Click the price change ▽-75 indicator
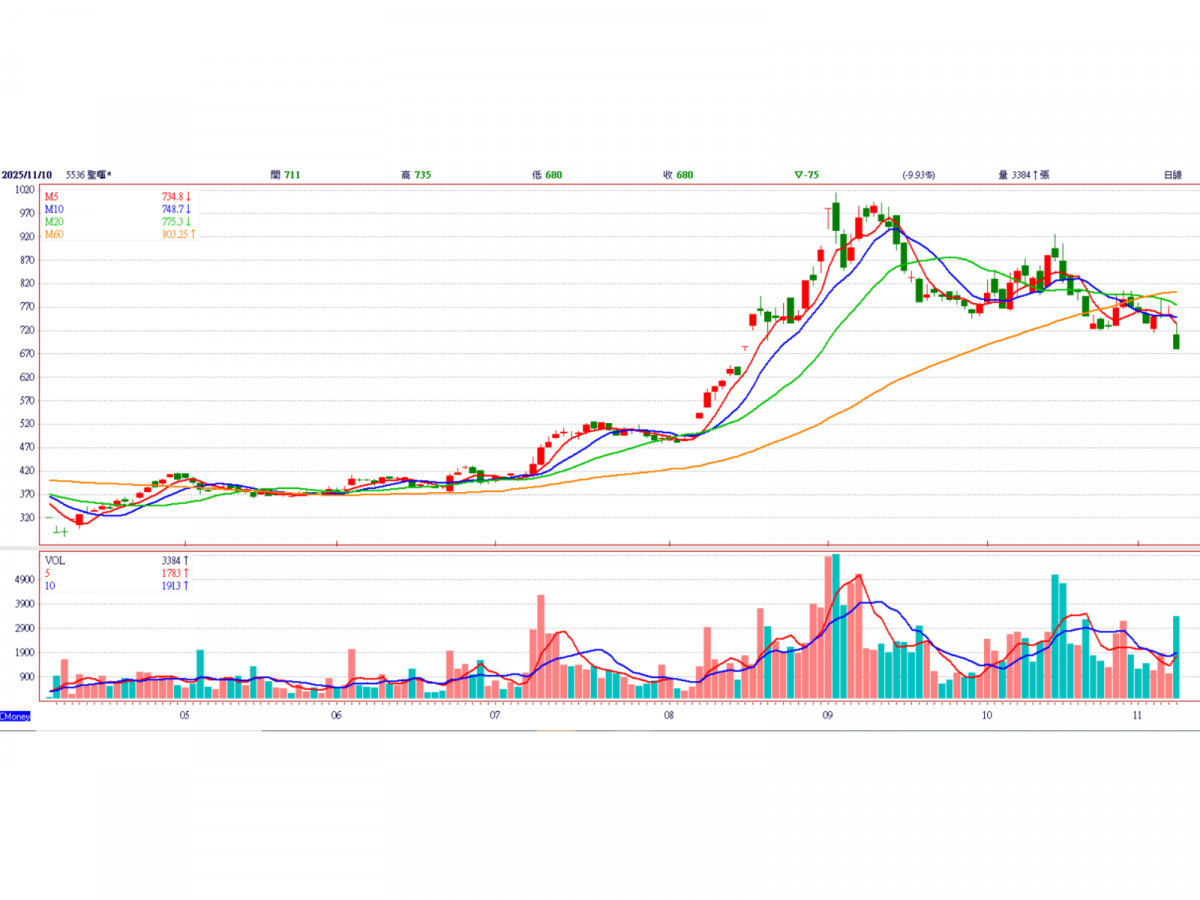This screenshot has width=1200, height=900. [x=806, y=175]
